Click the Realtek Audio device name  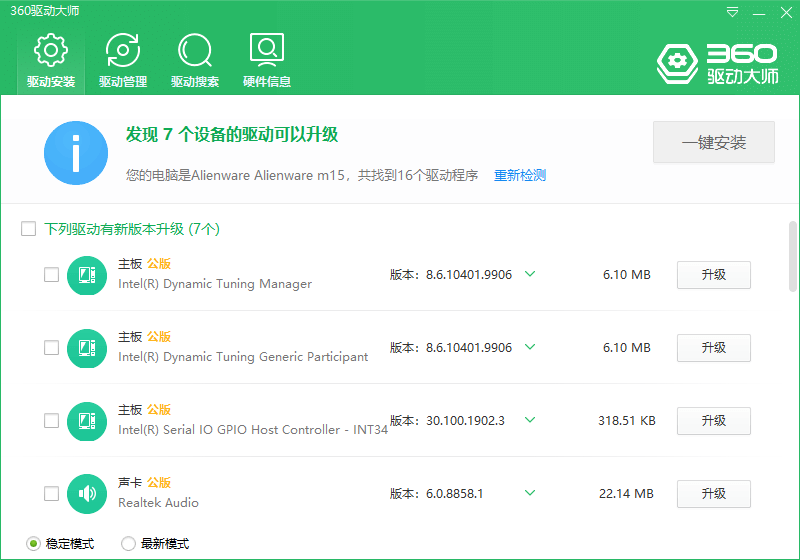tap(158, 503)
